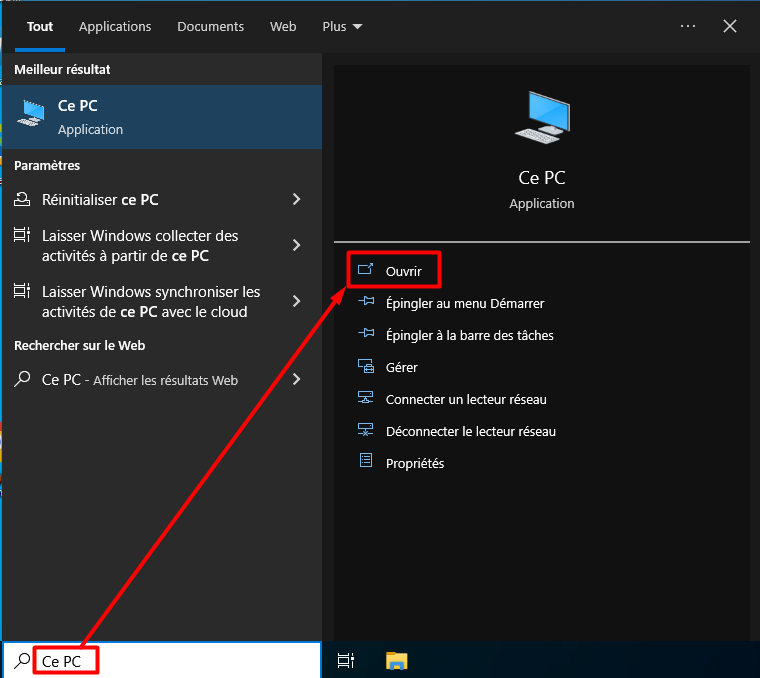The width and height of the screenshot is (760, 678).
Task: Expand chevron for synchroniser les activités
Action: click(297, 301)
